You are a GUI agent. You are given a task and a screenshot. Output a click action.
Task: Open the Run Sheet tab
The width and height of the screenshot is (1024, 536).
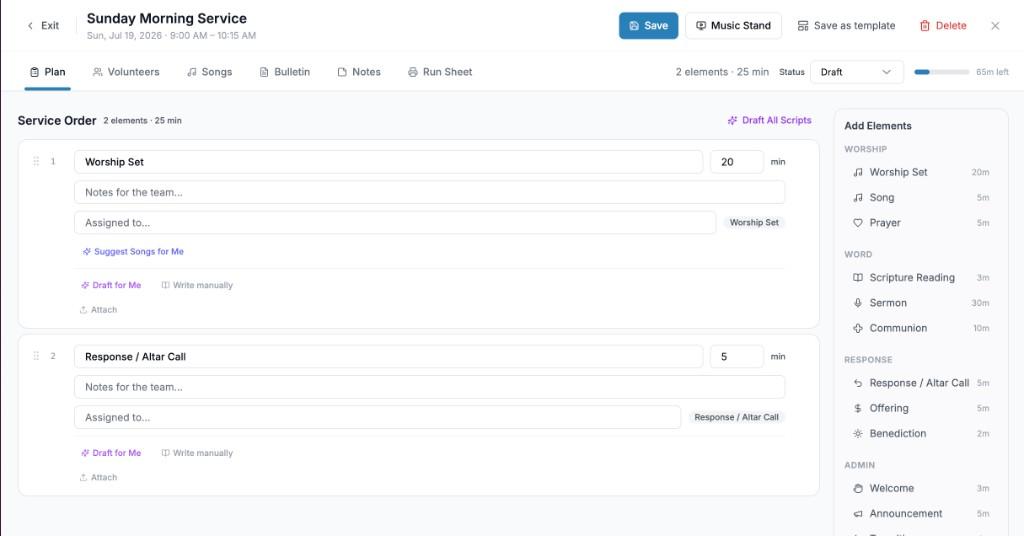[x=440, y=72]
